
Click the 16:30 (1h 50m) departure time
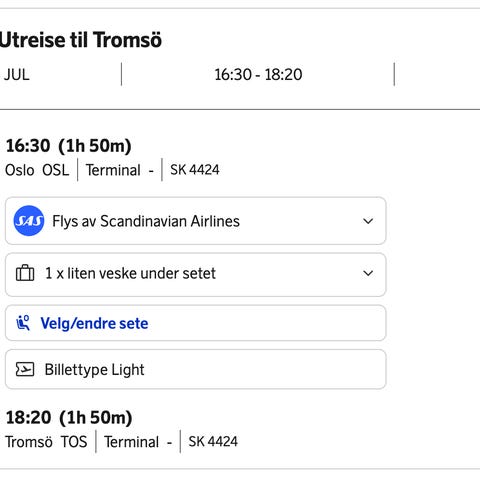click(69, 146)
